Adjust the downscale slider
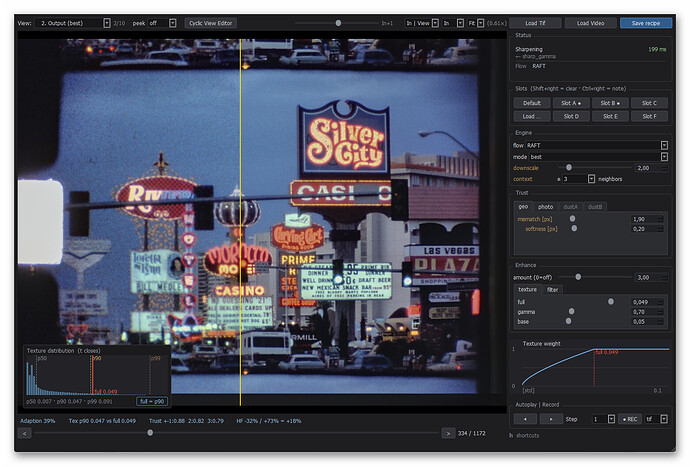 tap(569, 168)
